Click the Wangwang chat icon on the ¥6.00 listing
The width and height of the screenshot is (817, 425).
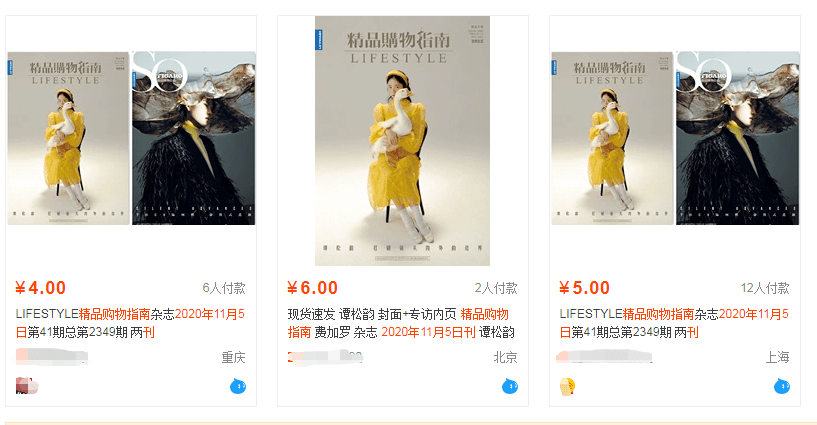pyautogui.click(x=510, y=386)
